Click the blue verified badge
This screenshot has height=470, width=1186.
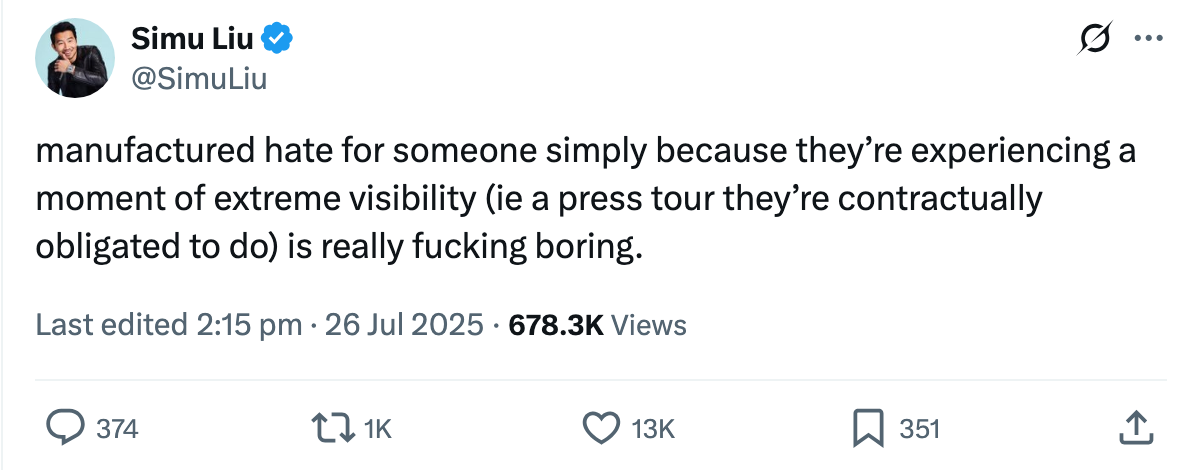coord(277,40)
